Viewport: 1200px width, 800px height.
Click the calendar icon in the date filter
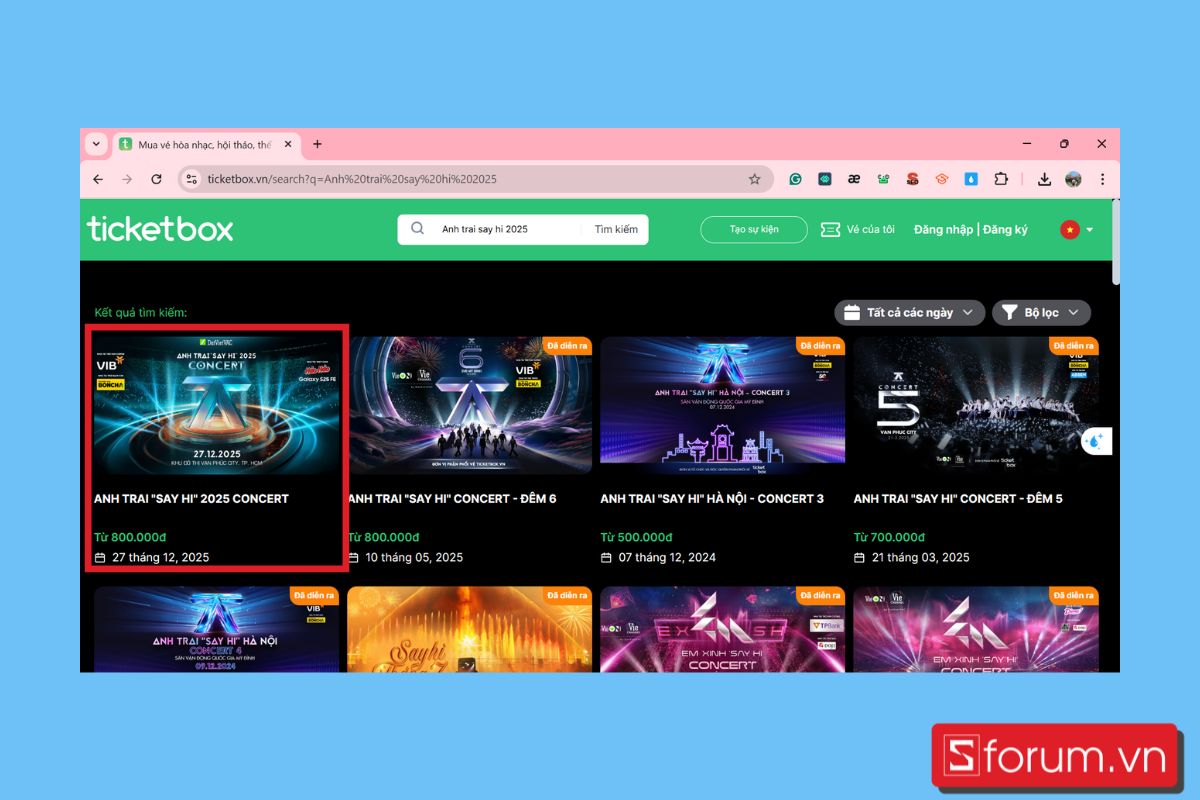pos(852,313)
